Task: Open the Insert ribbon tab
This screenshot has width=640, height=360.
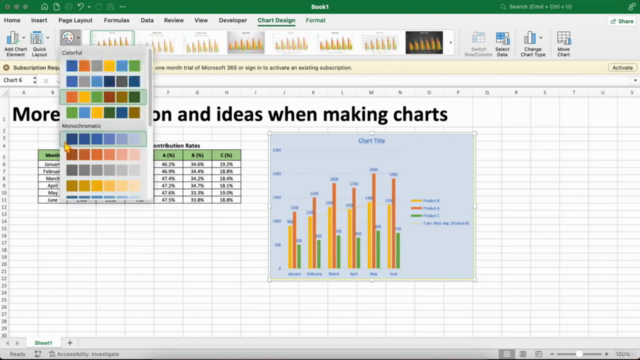Action: pos(39,20)
